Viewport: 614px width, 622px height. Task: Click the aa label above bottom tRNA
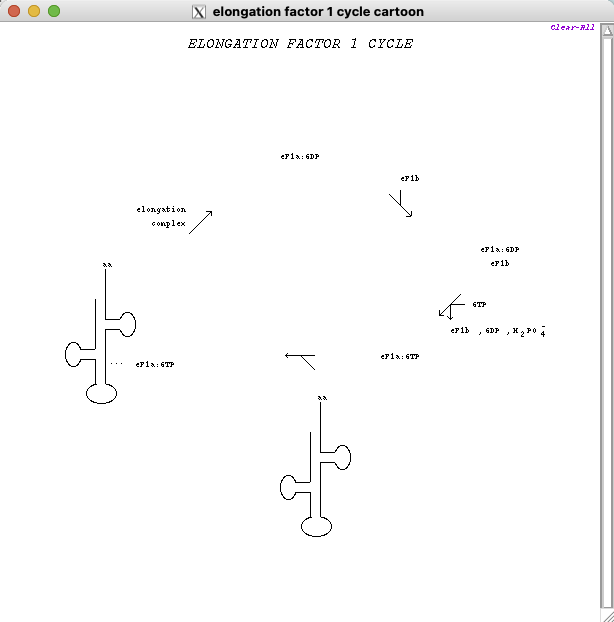click(322, 398)
